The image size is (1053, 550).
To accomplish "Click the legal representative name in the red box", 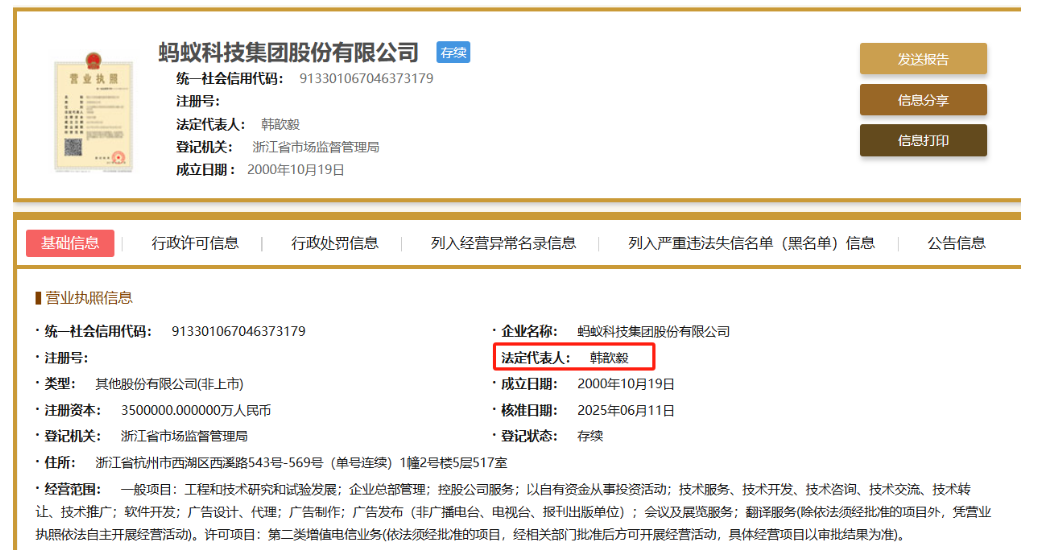I will pyautogui.click(x=609, y=357).
